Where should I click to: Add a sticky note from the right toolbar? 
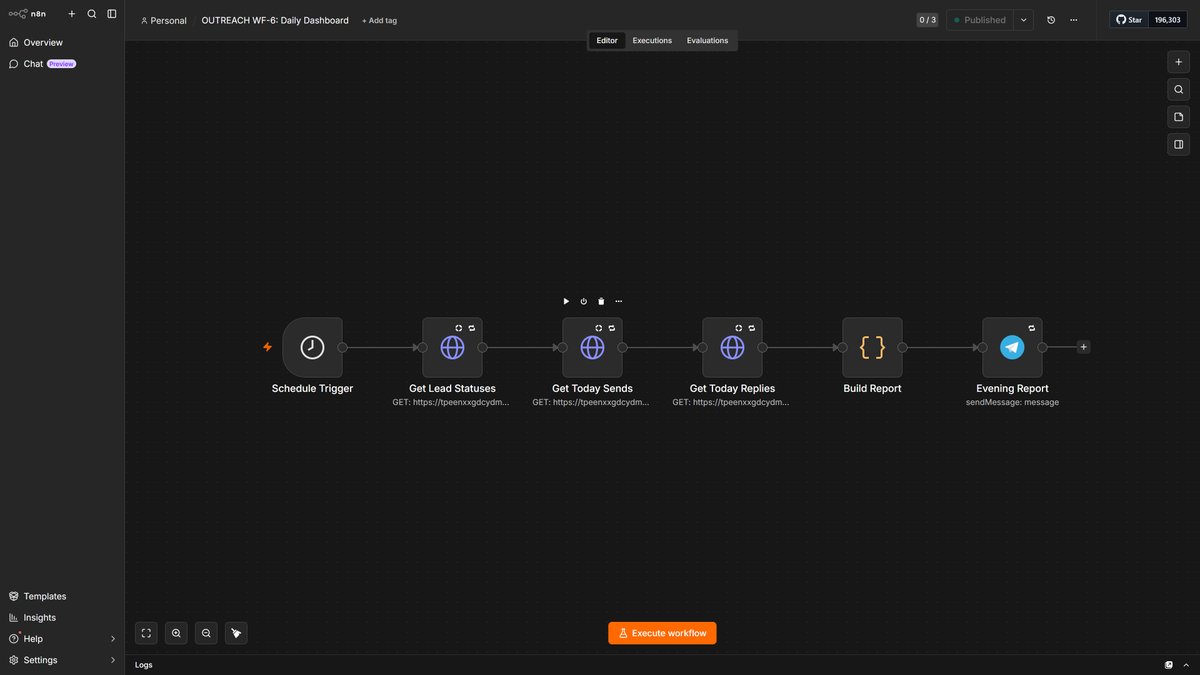click(x=1179, y=117)
